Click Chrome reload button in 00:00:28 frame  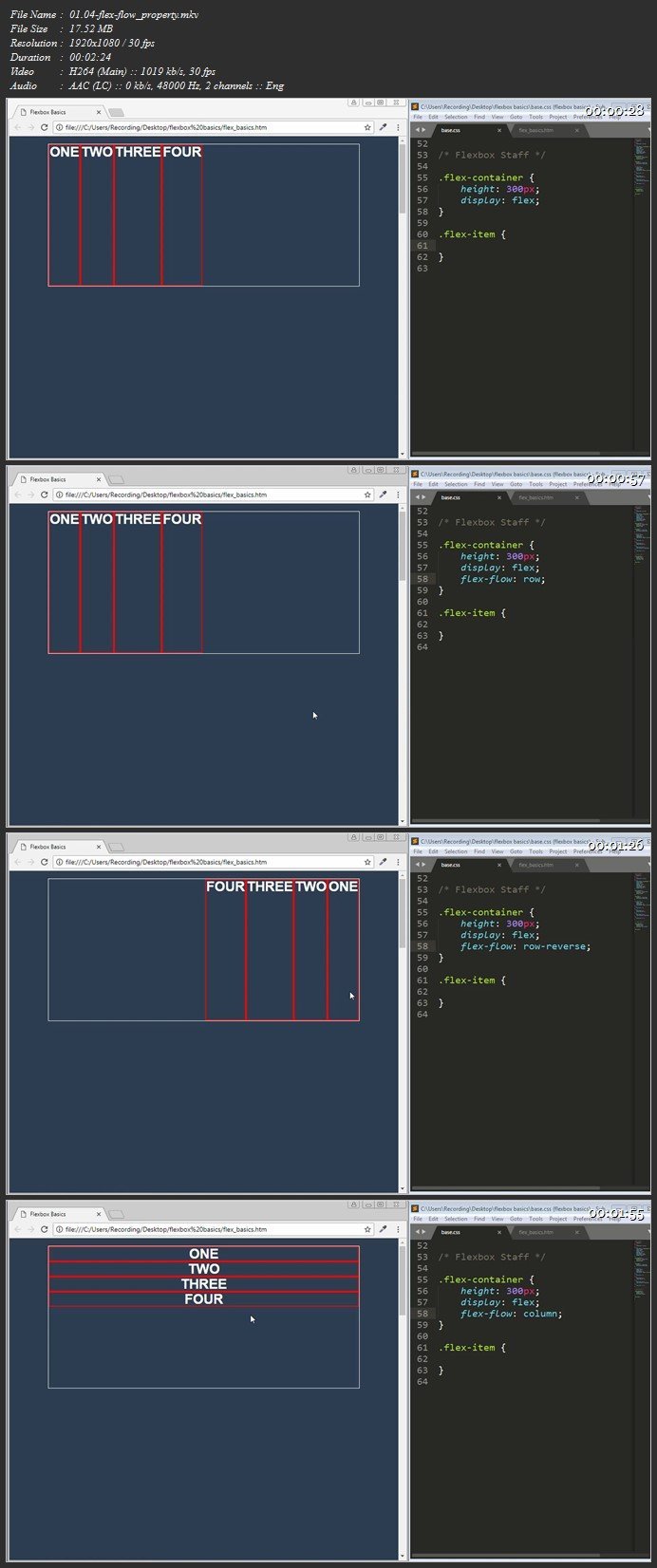44,127
